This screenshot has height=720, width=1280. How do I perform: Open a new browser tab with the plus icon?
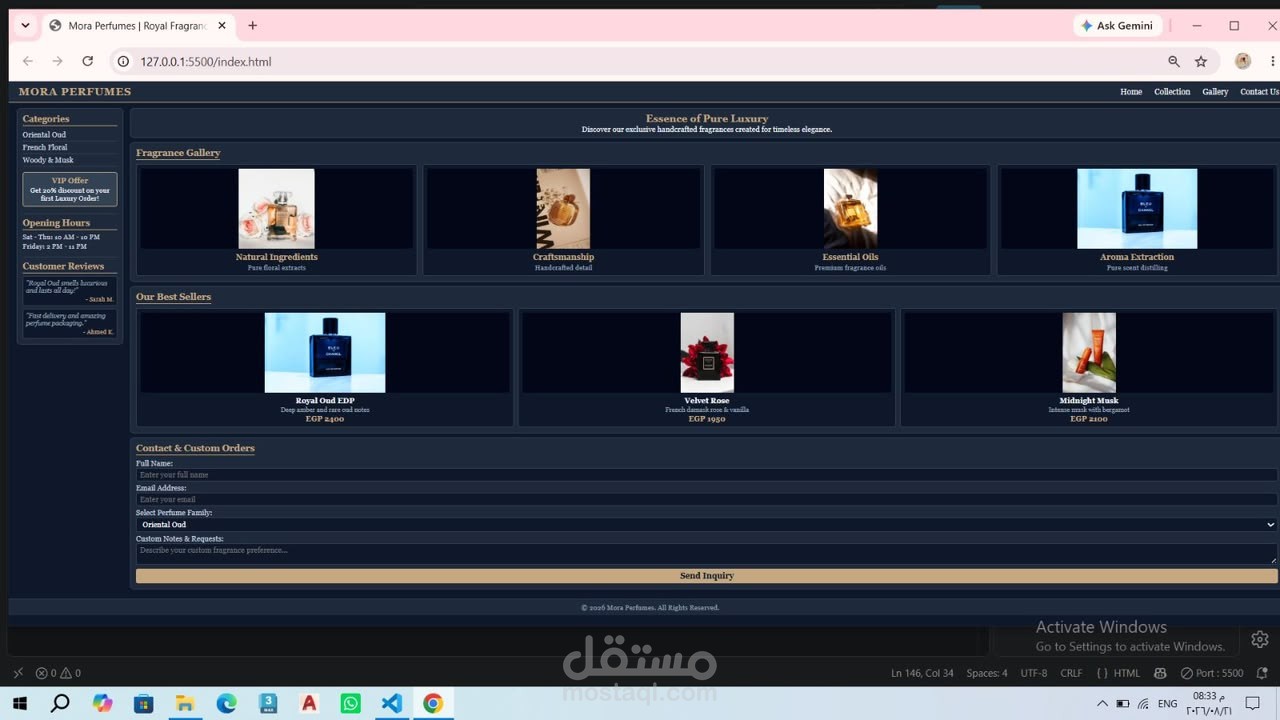point(252,26)
